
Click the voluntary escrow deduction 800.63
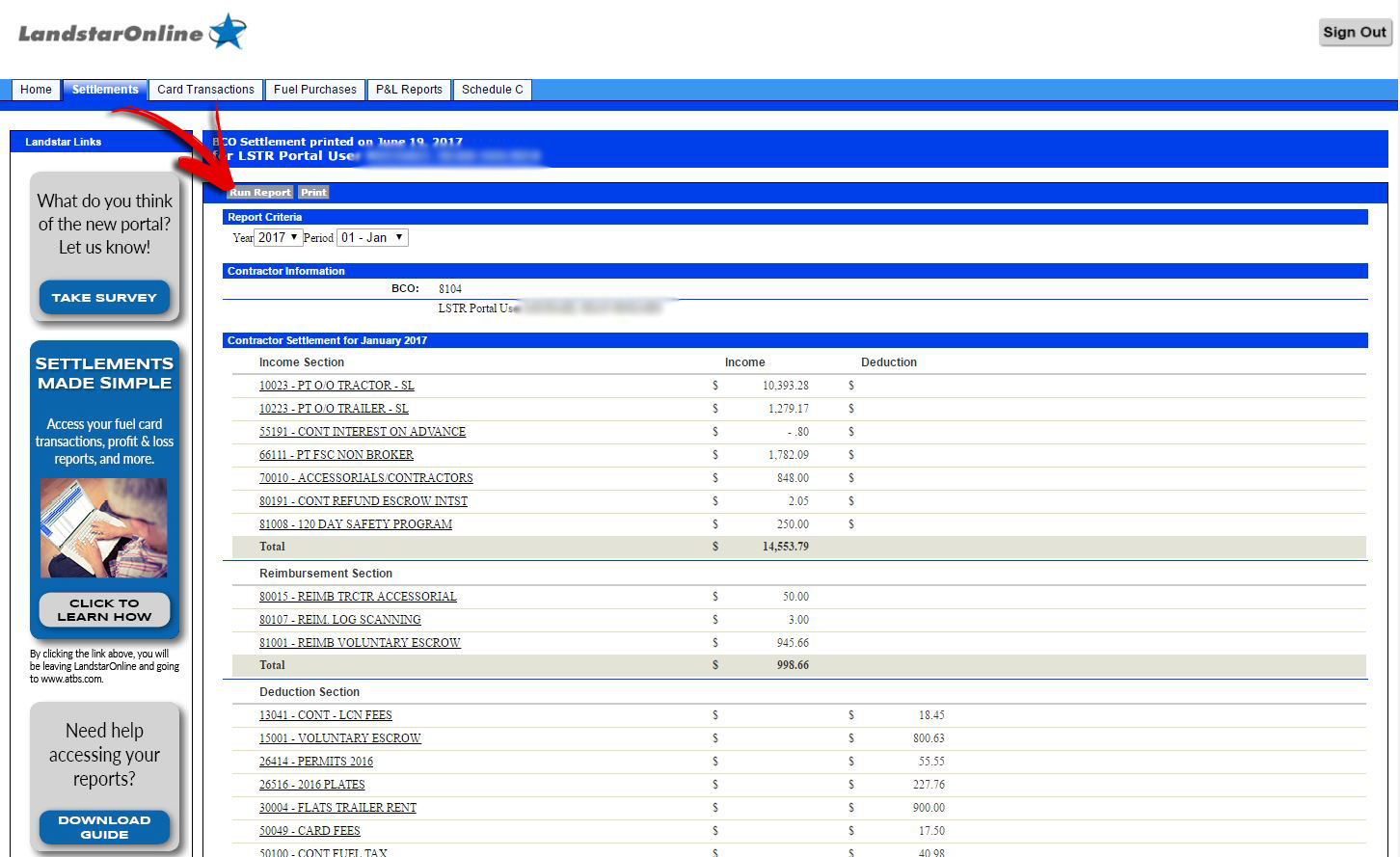pos(929,738)
